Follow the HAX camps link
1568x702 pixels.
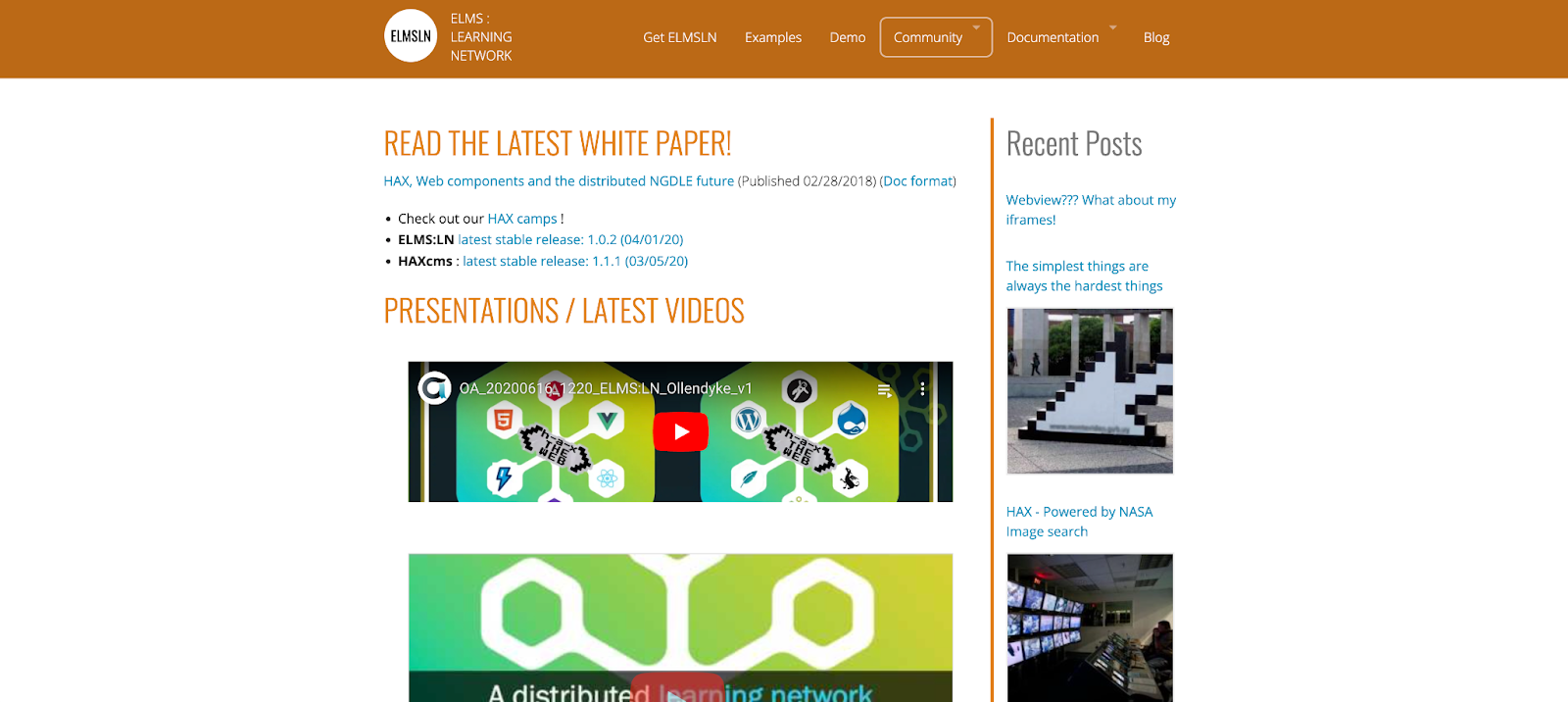pyautogui.click(x=522, y=219)
